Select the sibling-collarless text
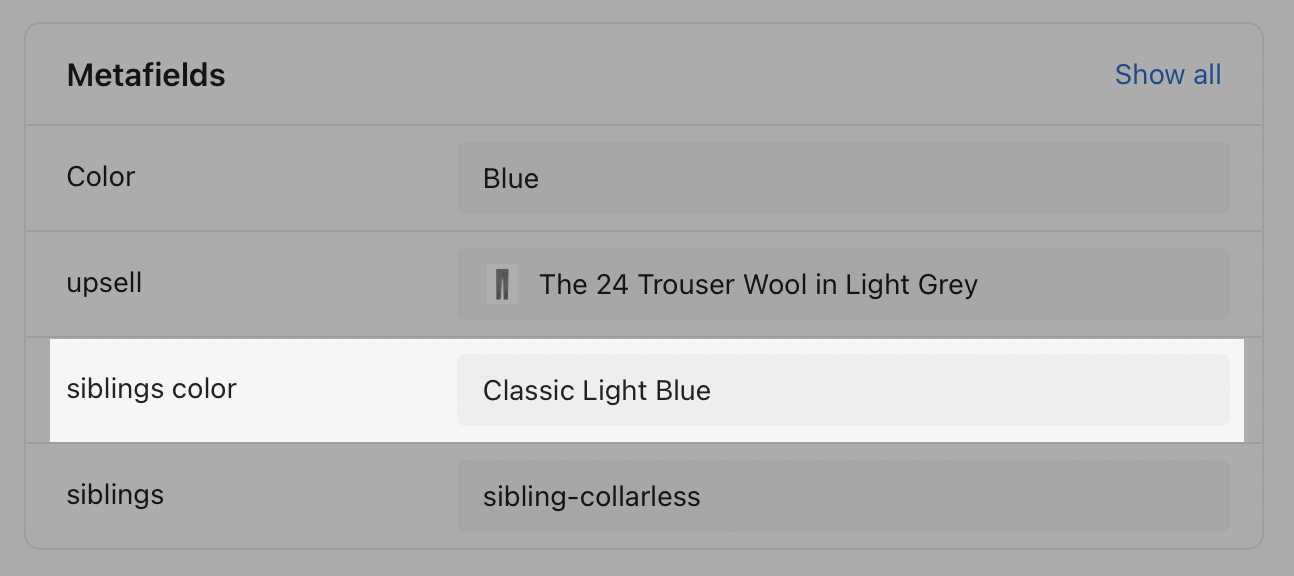This screenshot has height=576, width=1294. (591, 497)
